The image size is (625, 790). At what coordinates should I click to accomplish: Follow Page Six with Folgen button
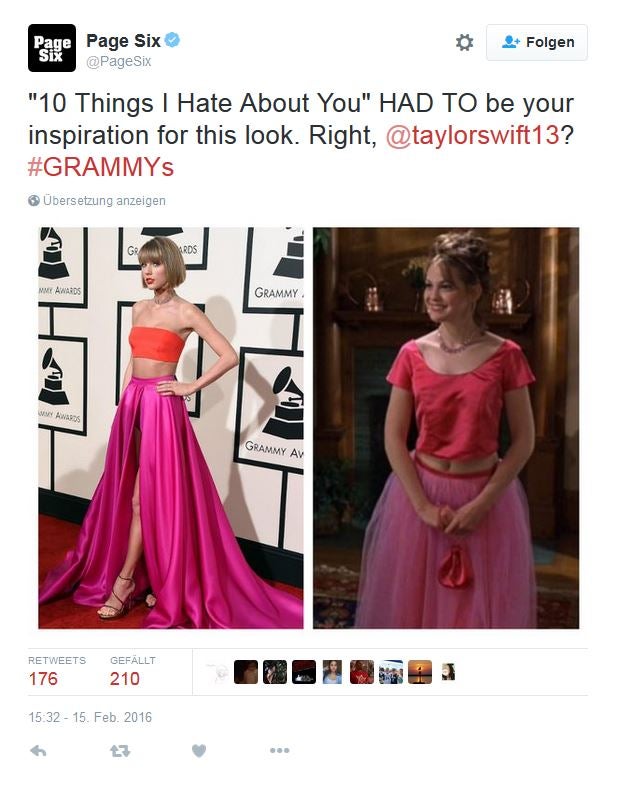pos(536,42)
